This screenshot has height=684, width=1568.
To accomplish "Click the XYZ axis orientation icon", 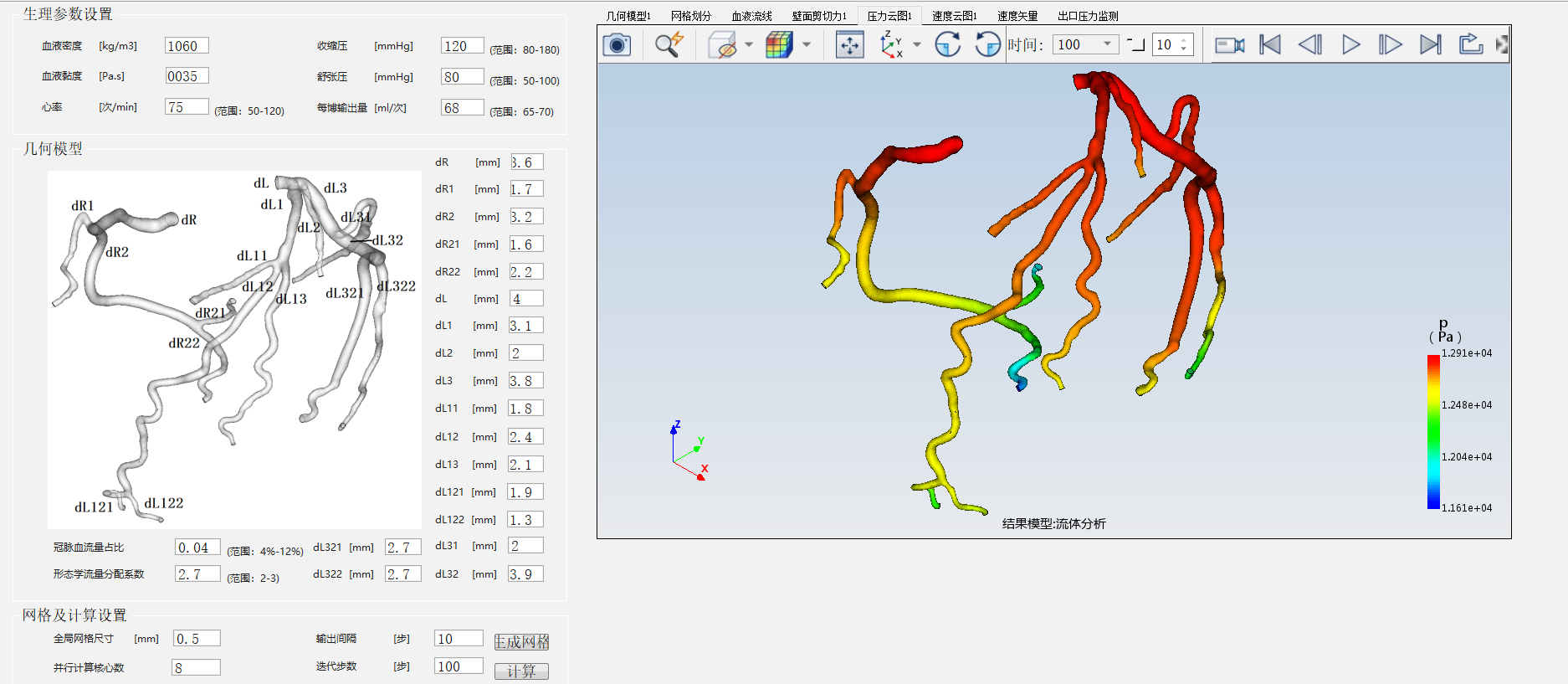I will (891, 44).
